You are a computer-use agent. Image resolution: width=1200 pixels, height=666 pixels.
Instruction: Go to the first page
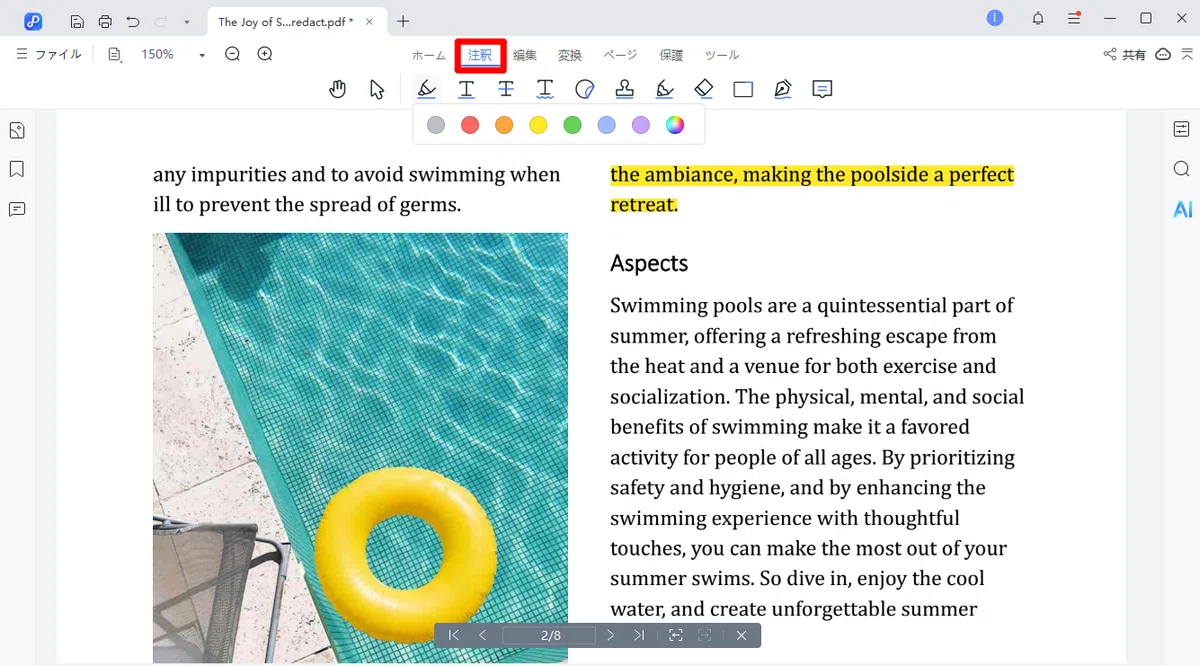point(454,635)
